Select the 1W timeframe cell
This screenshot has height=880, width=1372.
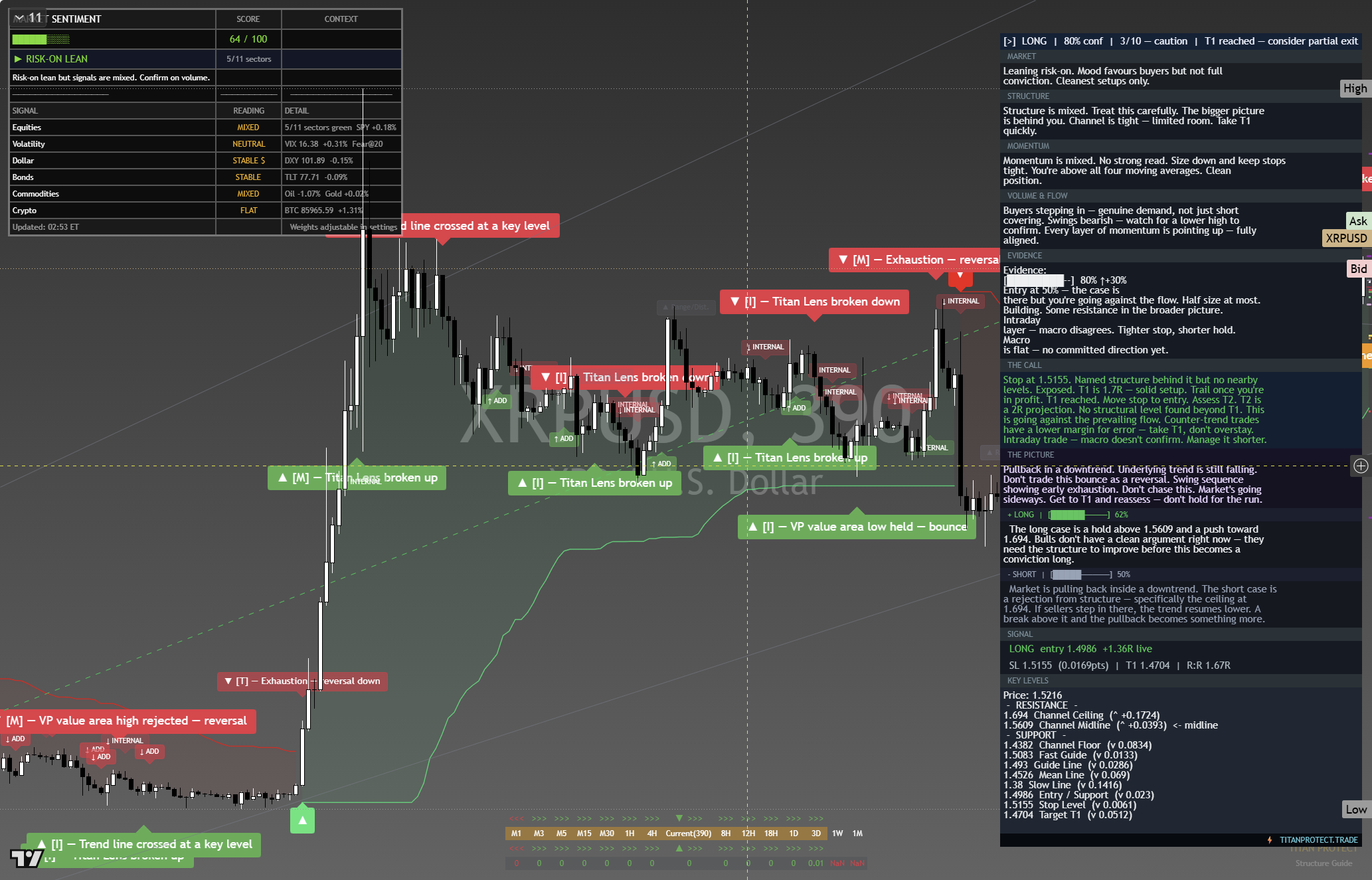[838, 834]
